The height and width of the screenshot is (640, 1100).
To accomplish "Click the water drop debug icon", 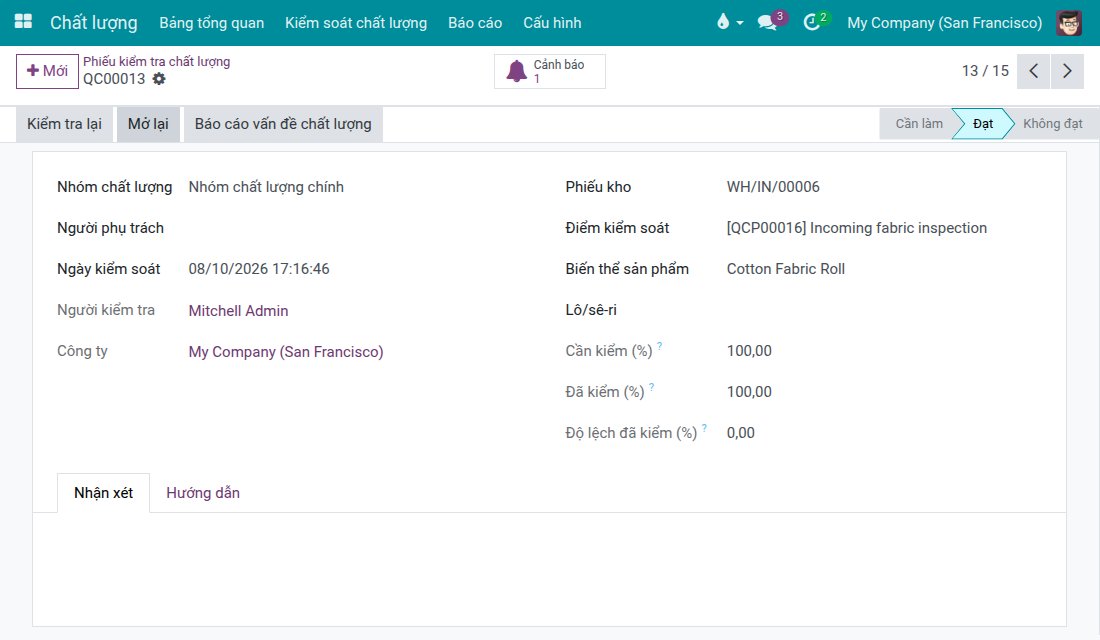I will click(723, 22).
